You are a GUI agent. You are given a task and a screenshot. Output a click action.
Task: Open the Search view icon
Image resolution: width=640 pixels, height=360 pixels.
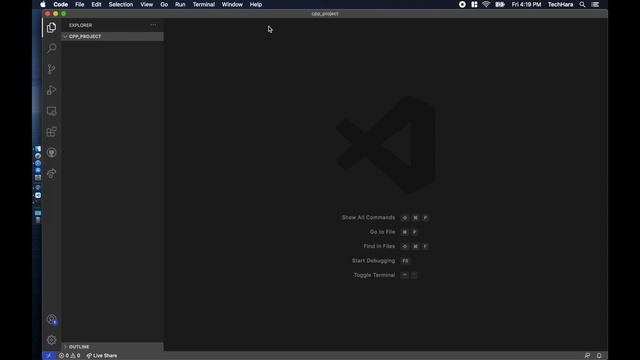51,48
